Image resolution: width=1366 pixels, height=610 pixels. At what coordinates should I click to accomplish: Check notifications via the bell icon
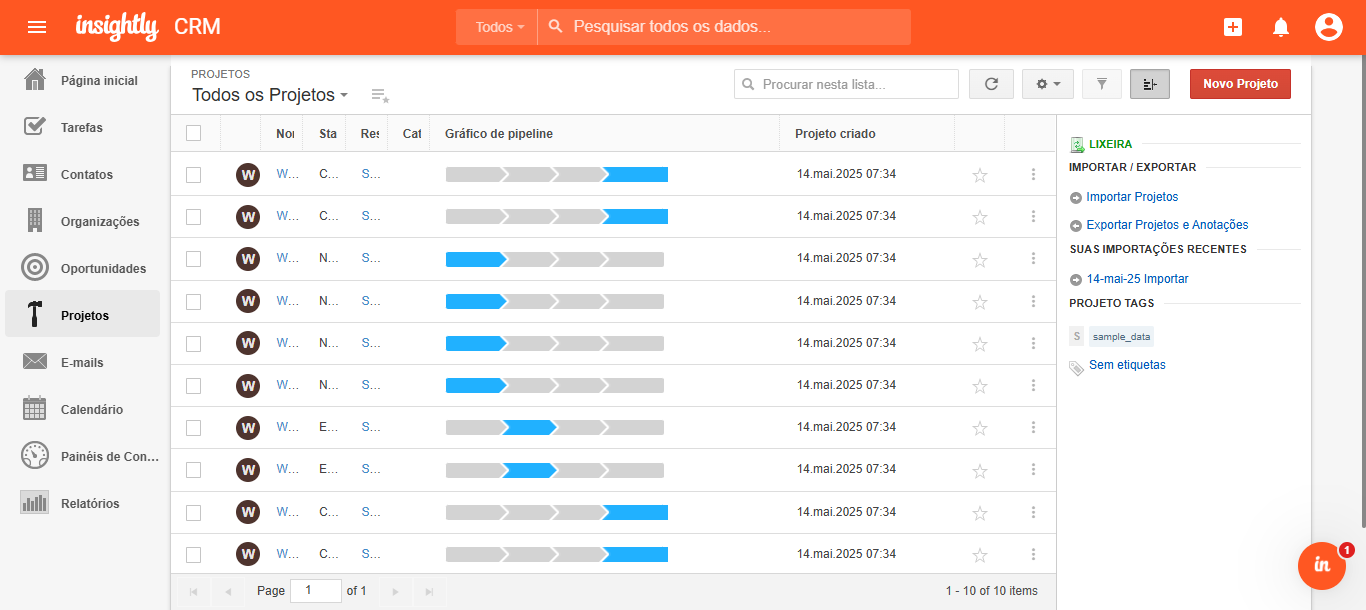pyautogui.click(x=1281, y=27)
